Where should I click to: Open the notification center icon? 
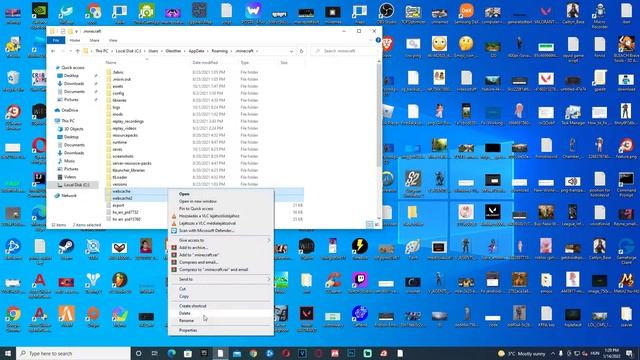coord(629,353)
